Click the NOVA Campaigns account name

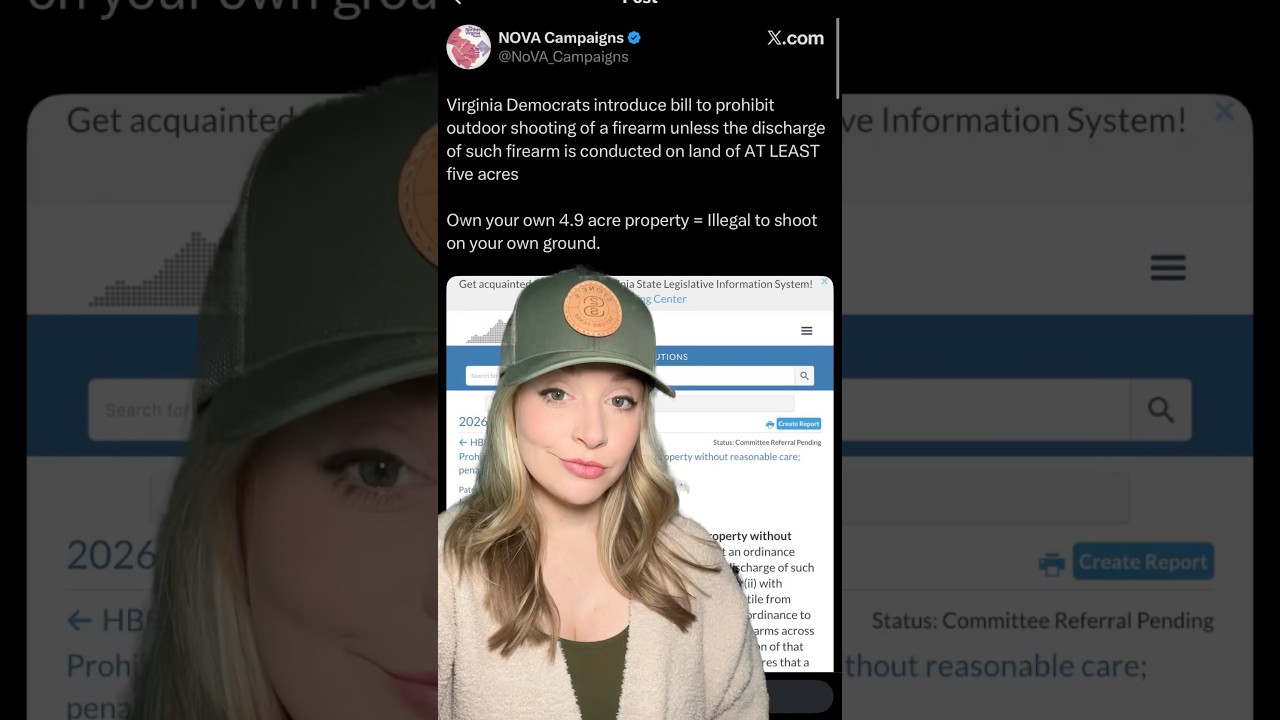click(x=561, y=38)
